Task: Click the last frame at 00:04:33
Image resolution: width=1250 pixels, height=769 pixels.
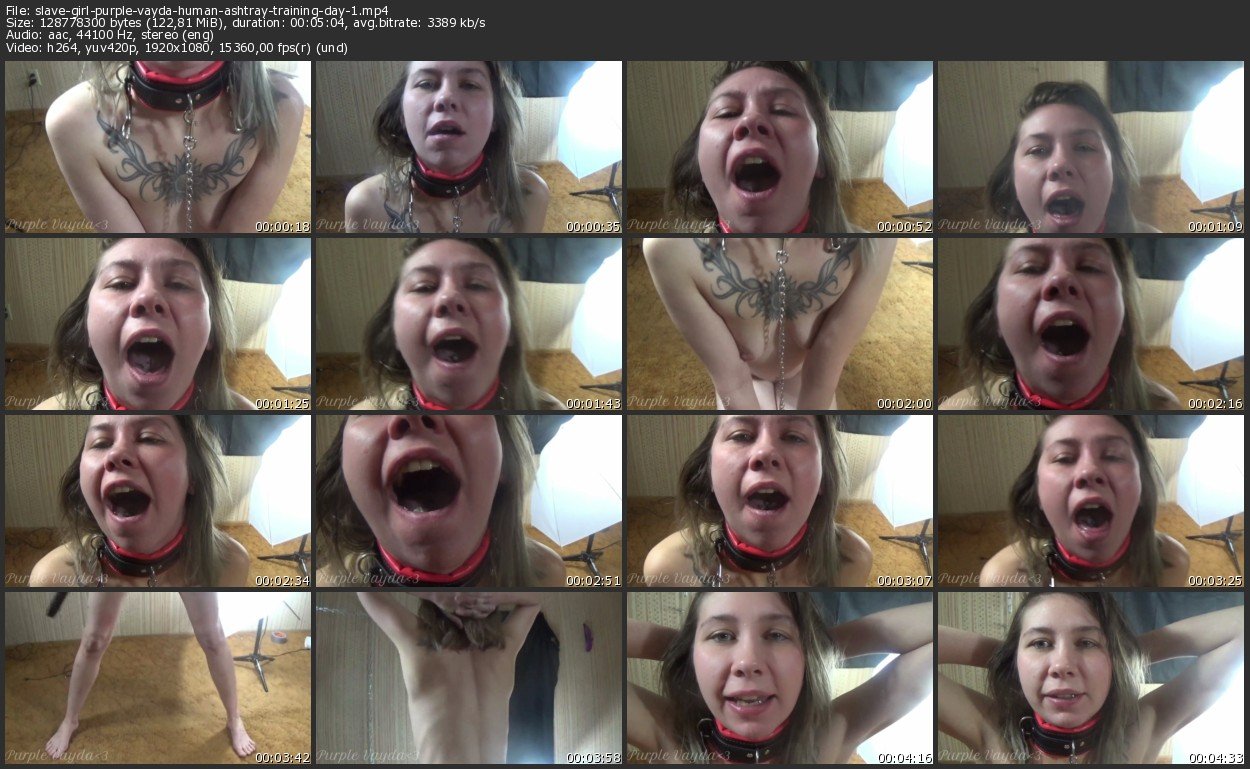Action: (1091, 678)
